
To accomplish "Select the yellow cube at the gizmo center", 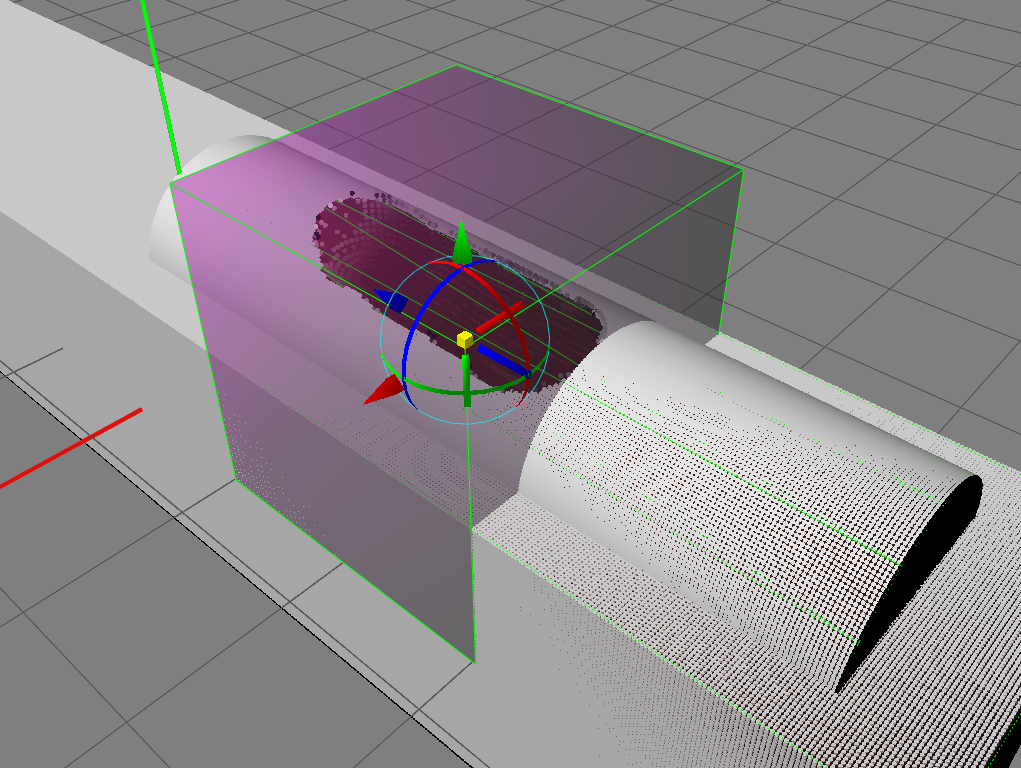I will coord(464,339).
